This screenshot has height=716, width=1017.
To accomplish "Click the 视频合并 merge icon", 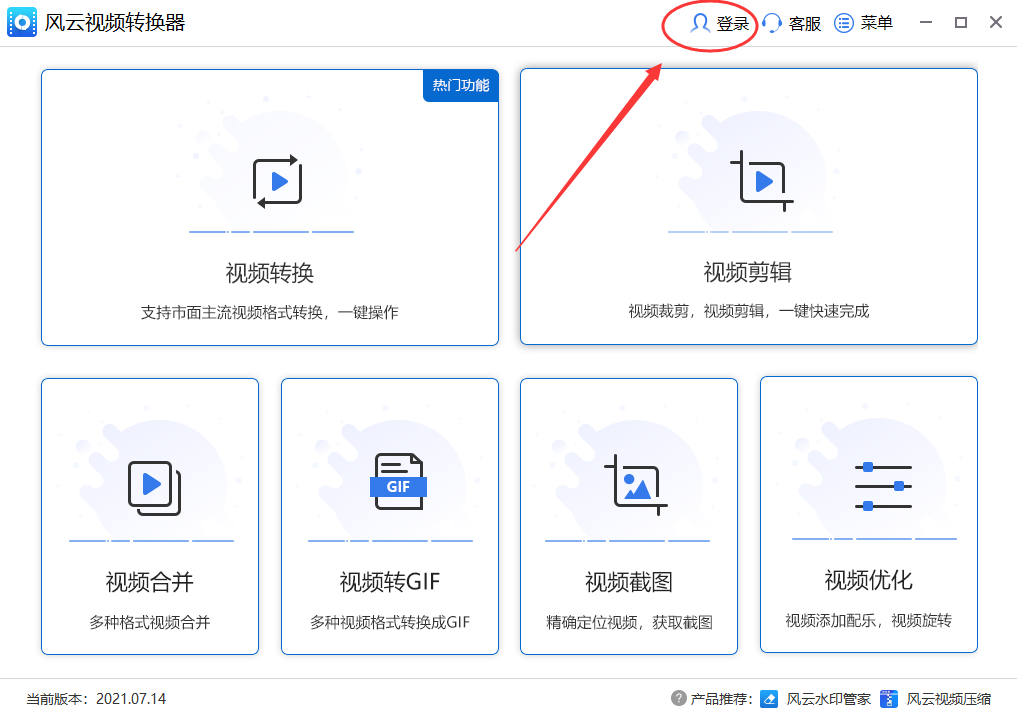I will (154, 488).
